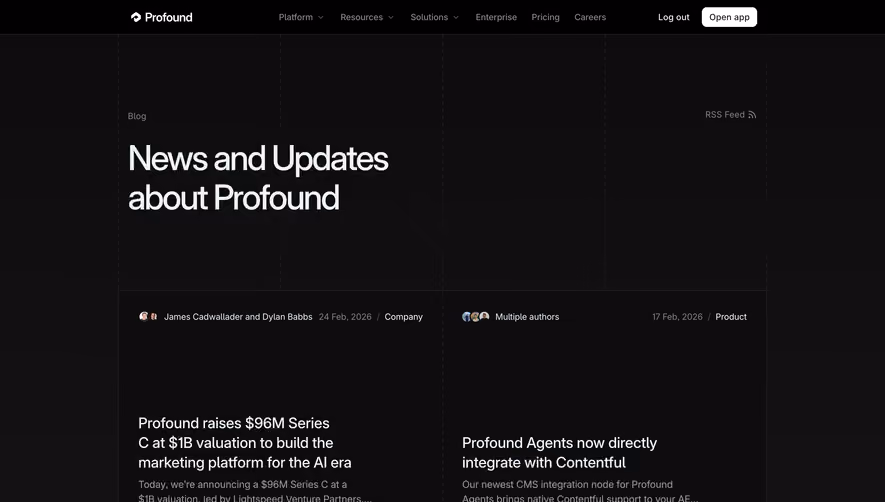Screen dimensions: 885x502
Task: Expand the Solutions dropdown menu
Action: coord(435,17)
